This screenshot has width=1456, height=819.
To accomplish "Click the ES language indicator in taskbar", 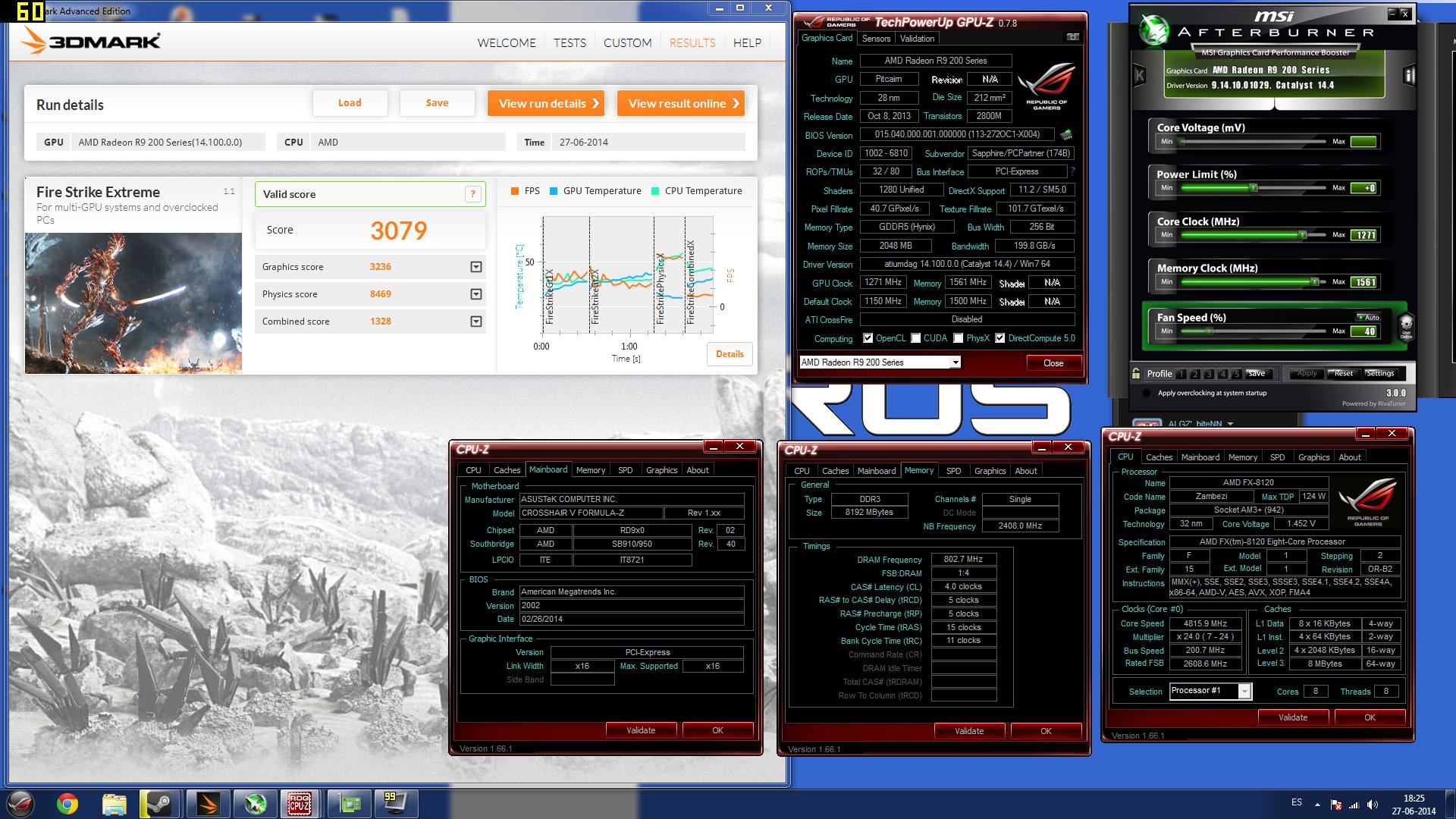I will (1297, 802).
